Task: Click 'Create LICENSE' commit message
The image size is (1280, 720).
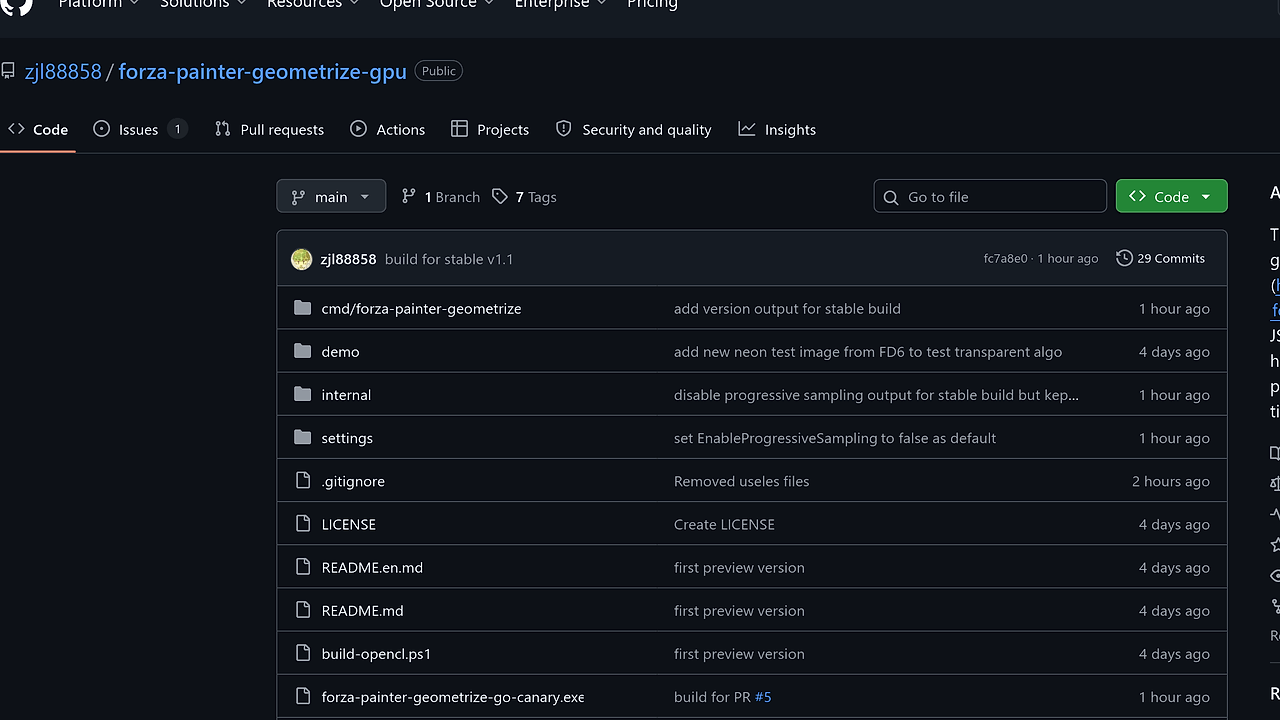Action: click(x=724, y=523)
